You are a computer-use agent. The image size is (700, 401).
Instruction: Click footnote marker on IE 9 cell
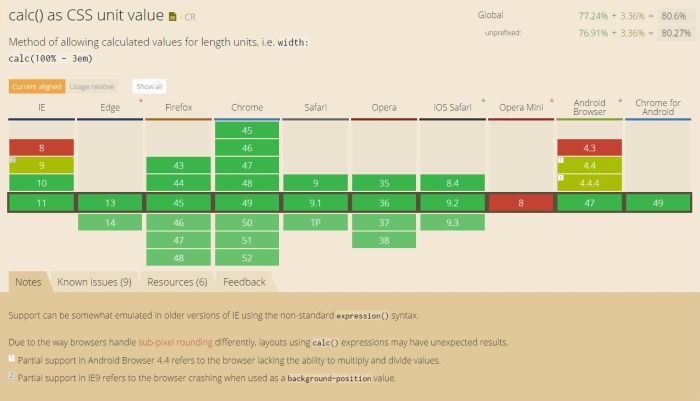coord(12,160)
